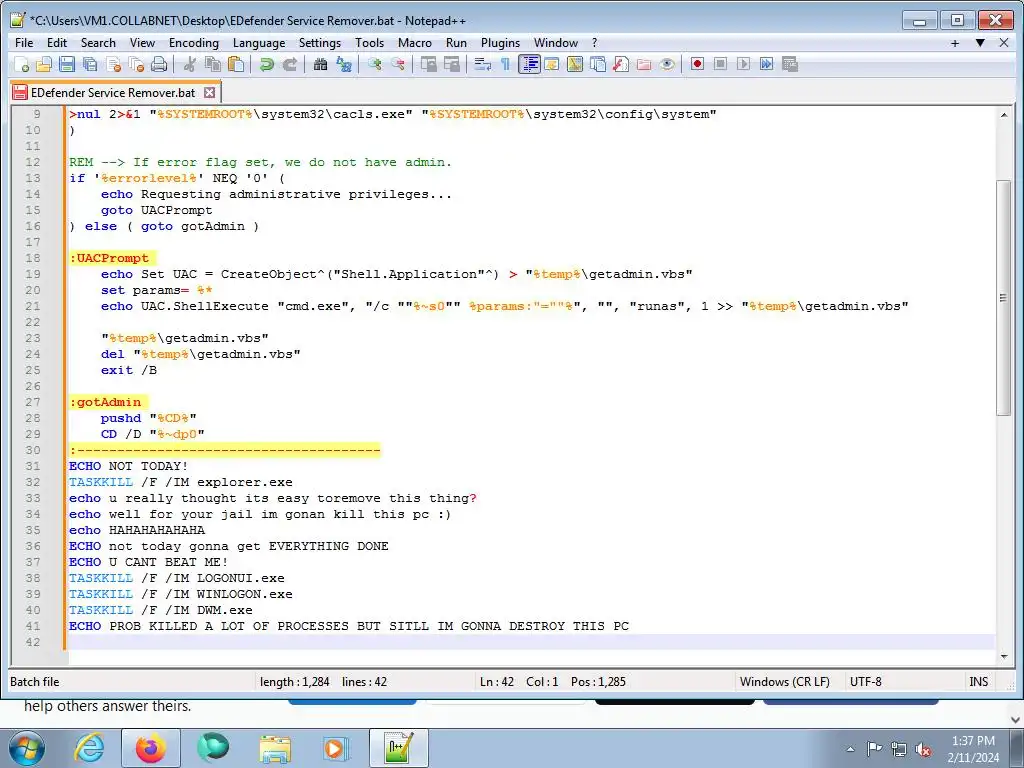Open the Function List panel icon

point(621,64)
